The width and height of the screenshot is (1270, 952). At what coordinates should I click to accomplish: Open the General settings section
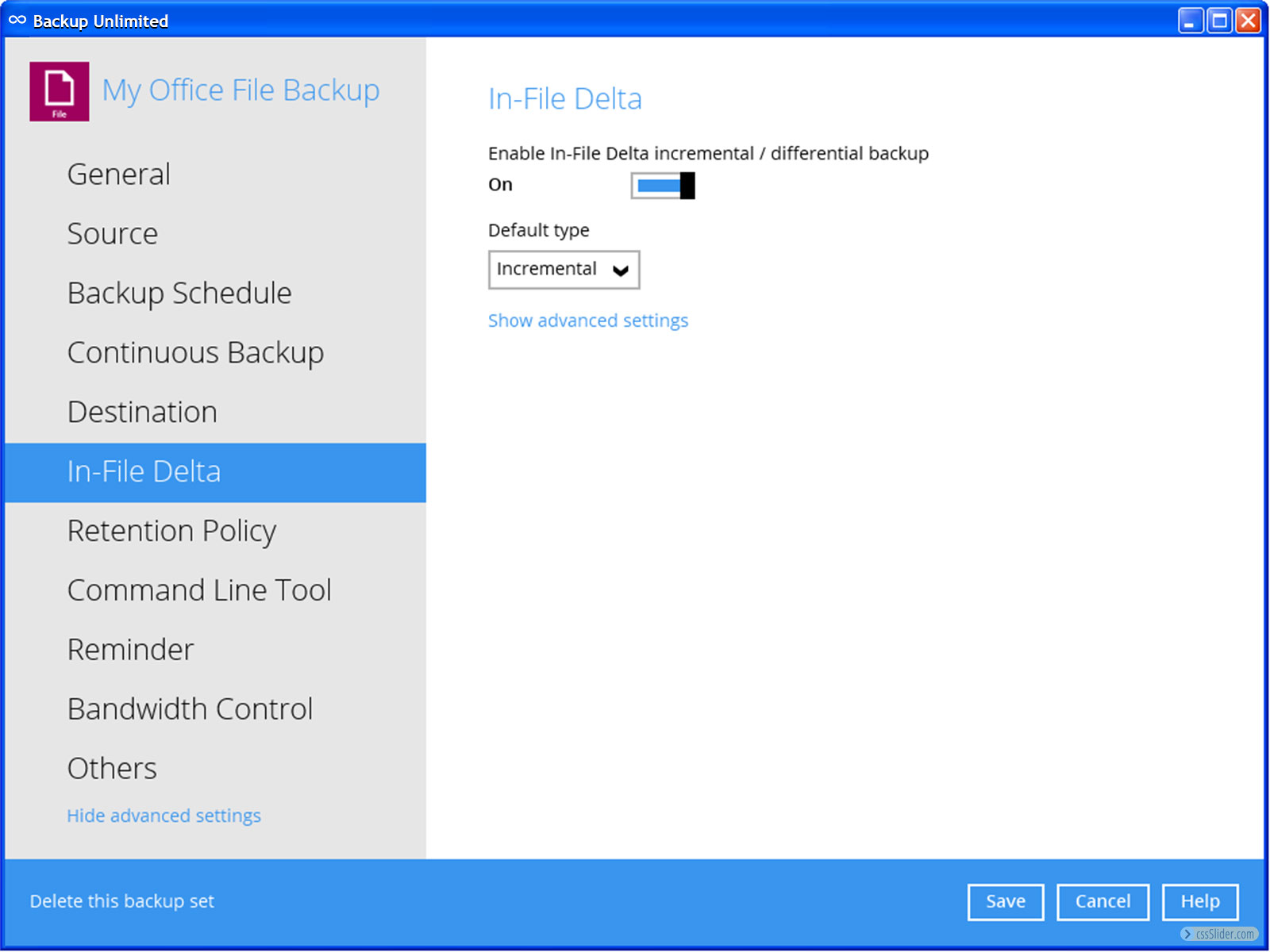118,175
